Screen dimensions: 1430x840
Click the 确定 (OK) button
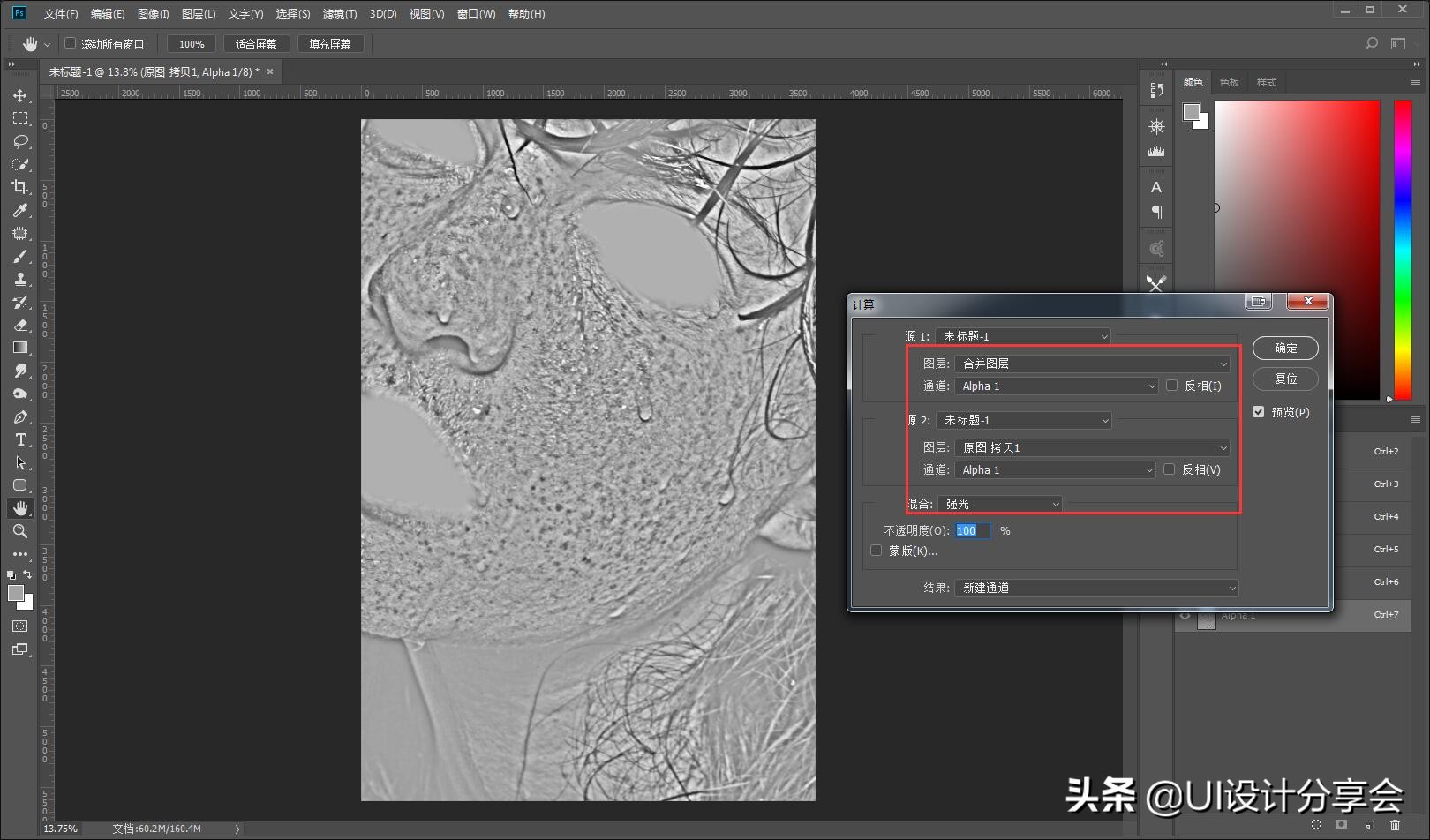1285,348
